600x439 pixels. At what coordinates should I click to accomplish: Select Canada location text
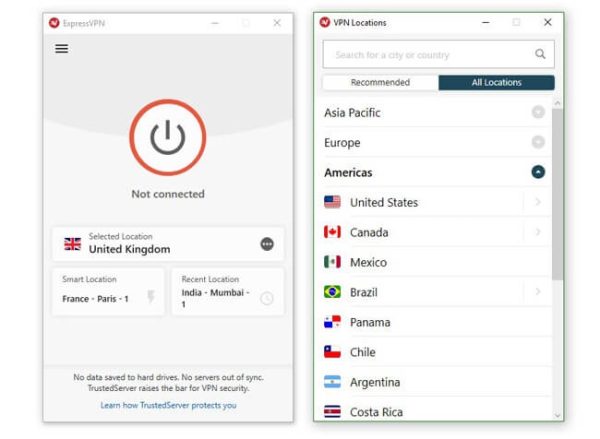(x=369, y=232)
